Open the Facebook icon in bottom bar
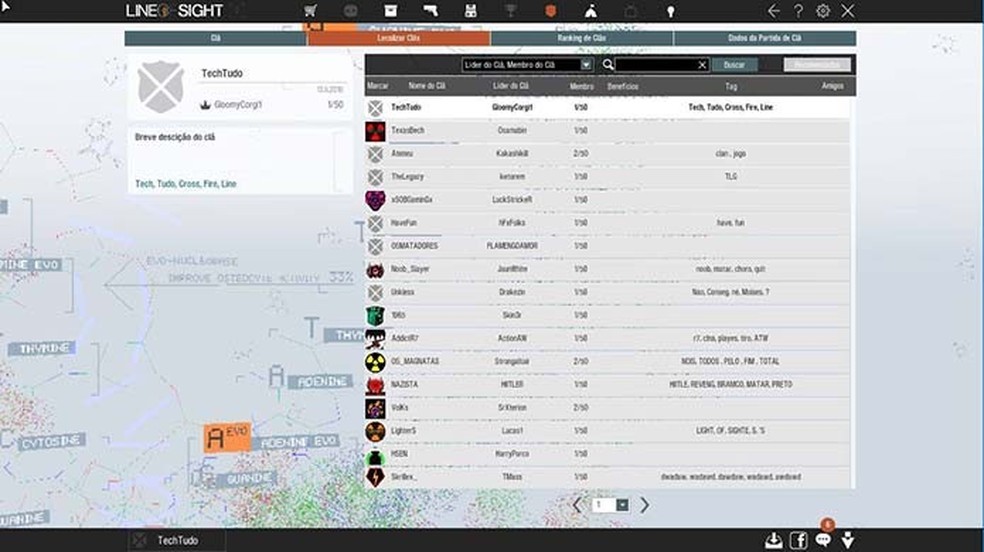The image size is (984, 552). pos(798,540)
